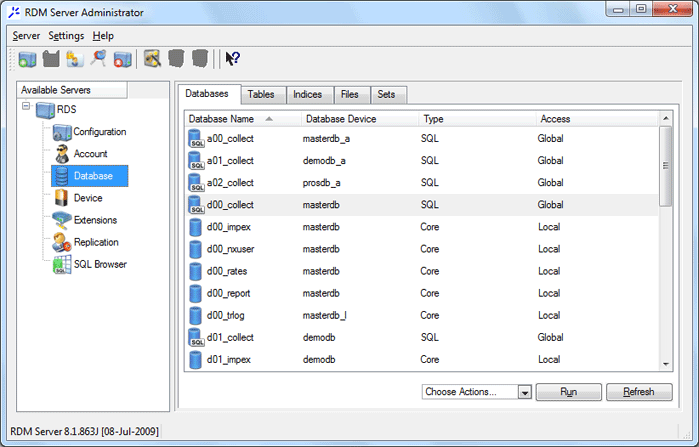The width and height of the screenshot is (699, 447).
Task: Select the Account tree item label
Action: tap(90, 154)
